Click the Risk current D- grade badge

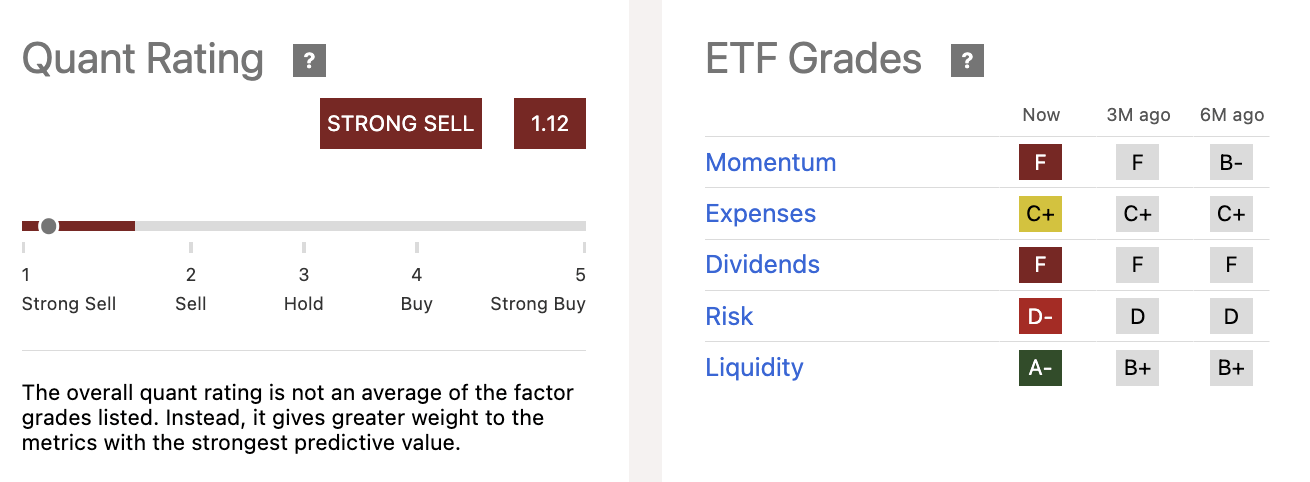(x=1040, y=317)
